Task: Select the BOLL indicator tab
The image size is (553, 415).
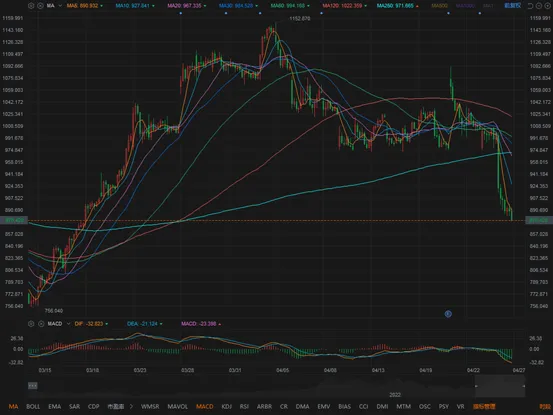Action: [33, 406]
